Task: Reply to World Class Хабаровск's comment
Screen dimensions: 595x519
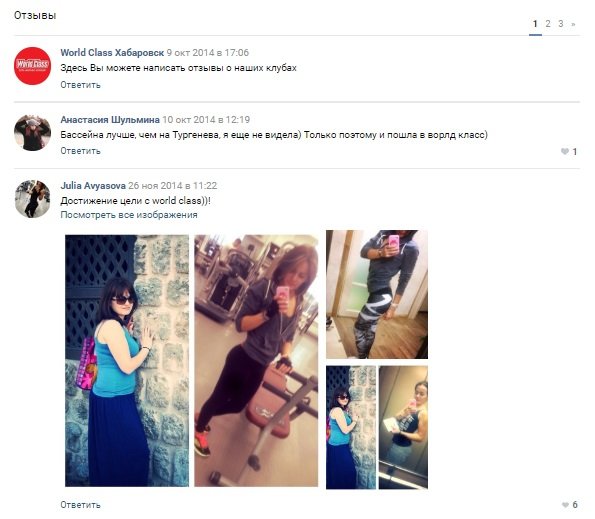Action: [80, 85]
